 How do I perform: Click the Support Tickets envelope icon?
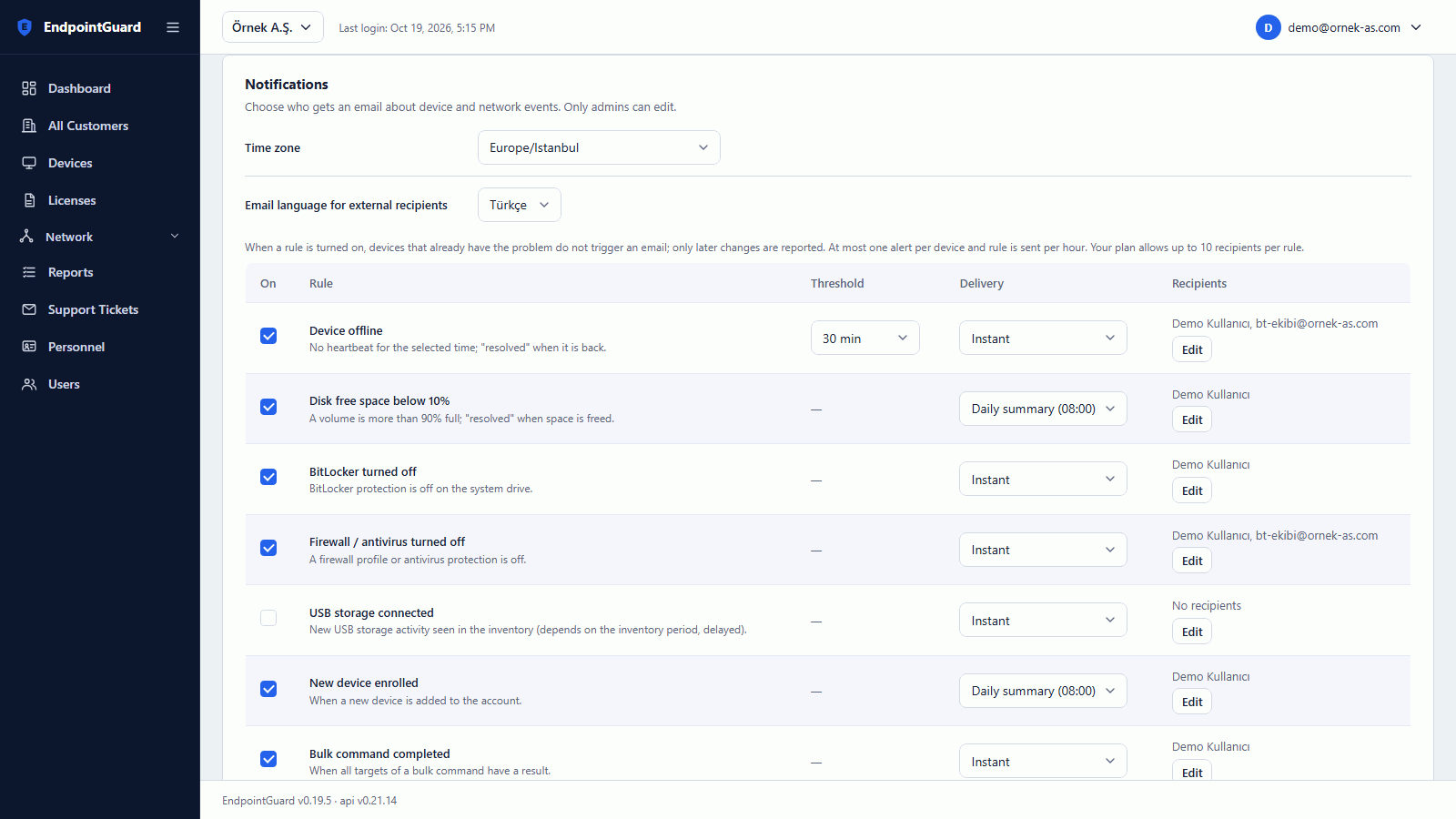29,309
